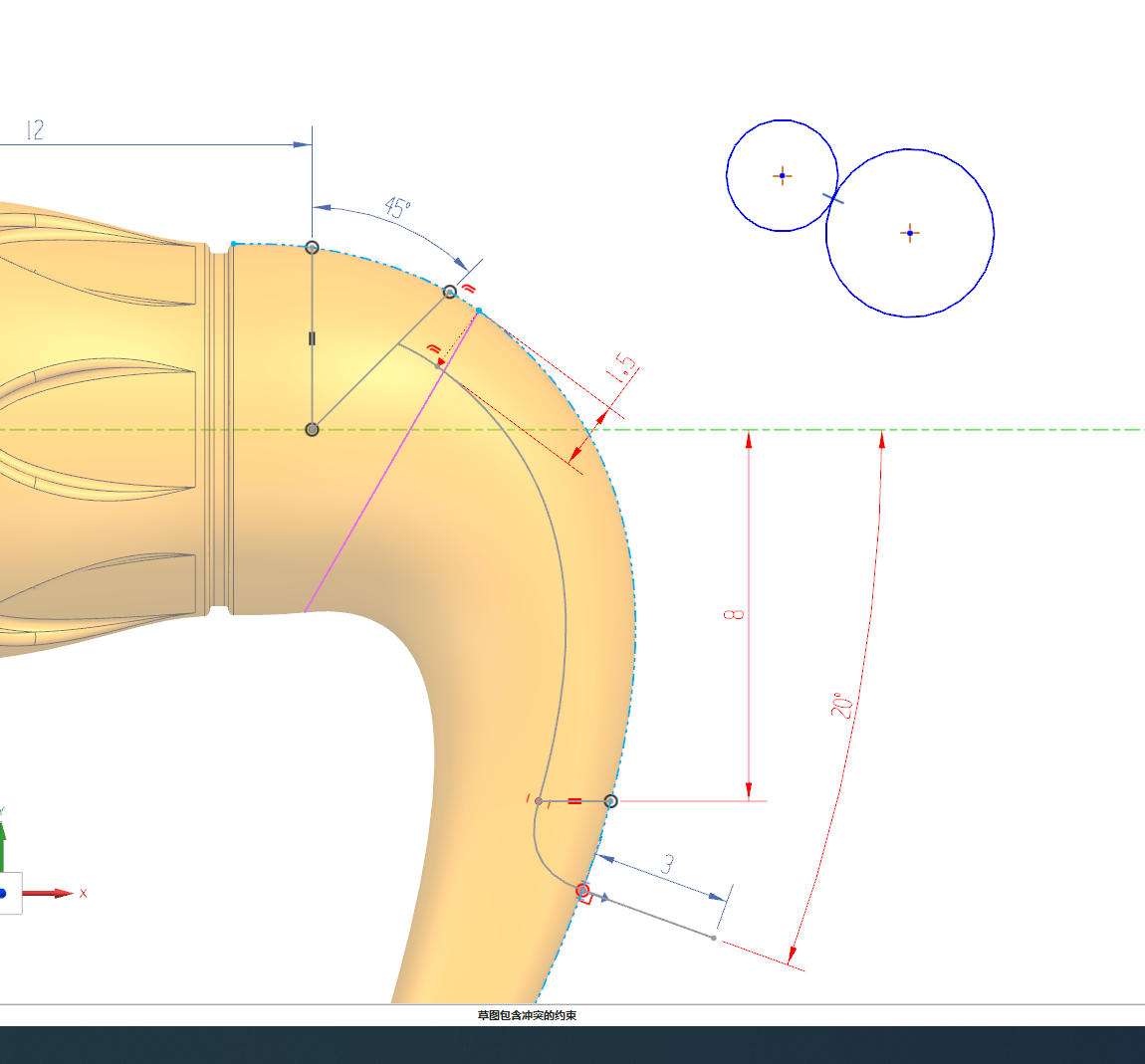
Task: Select the magenta diagonal line
Action: 391,462
